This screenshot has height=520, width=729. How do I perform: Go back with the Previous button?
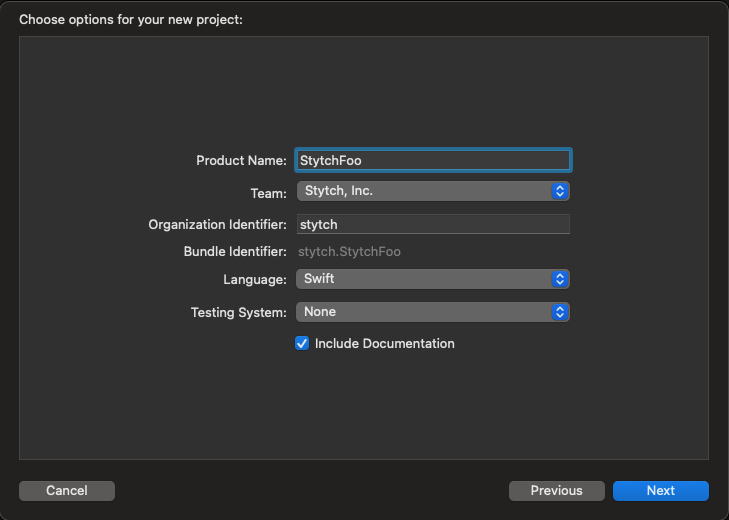coord(556,490)
